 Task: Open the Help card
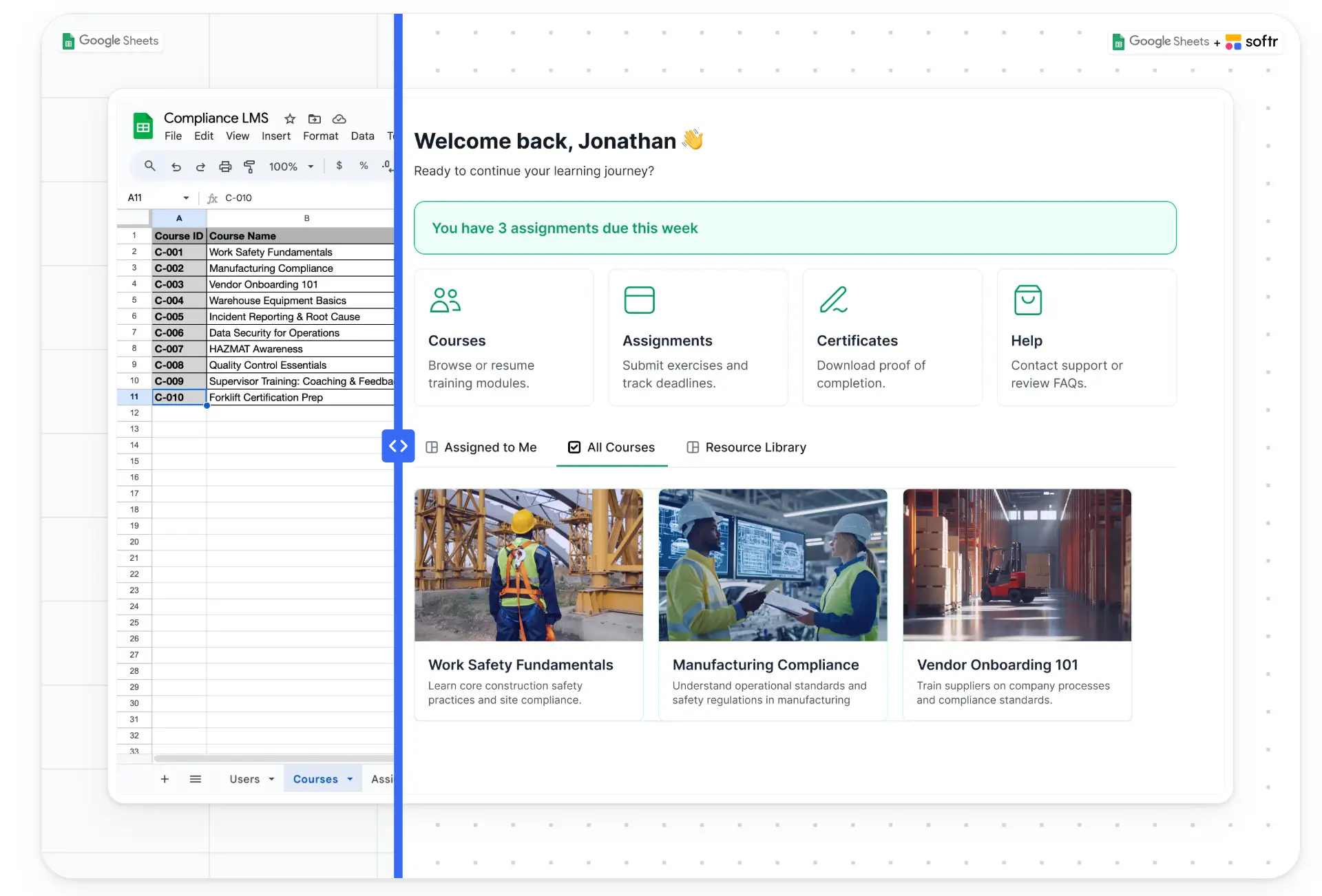1087,337
